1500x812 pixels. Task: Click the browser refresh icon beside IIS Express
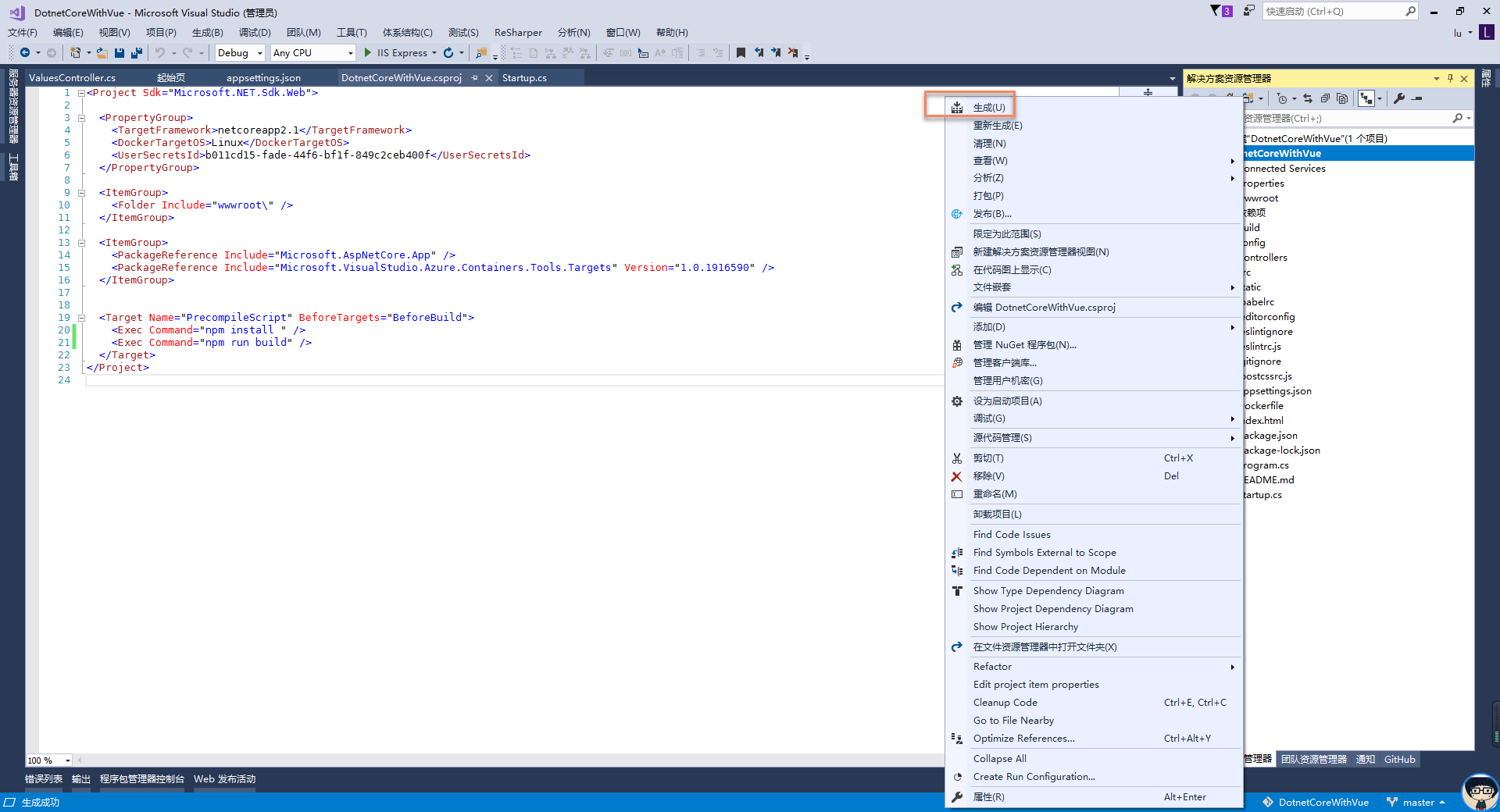[448, 53]
